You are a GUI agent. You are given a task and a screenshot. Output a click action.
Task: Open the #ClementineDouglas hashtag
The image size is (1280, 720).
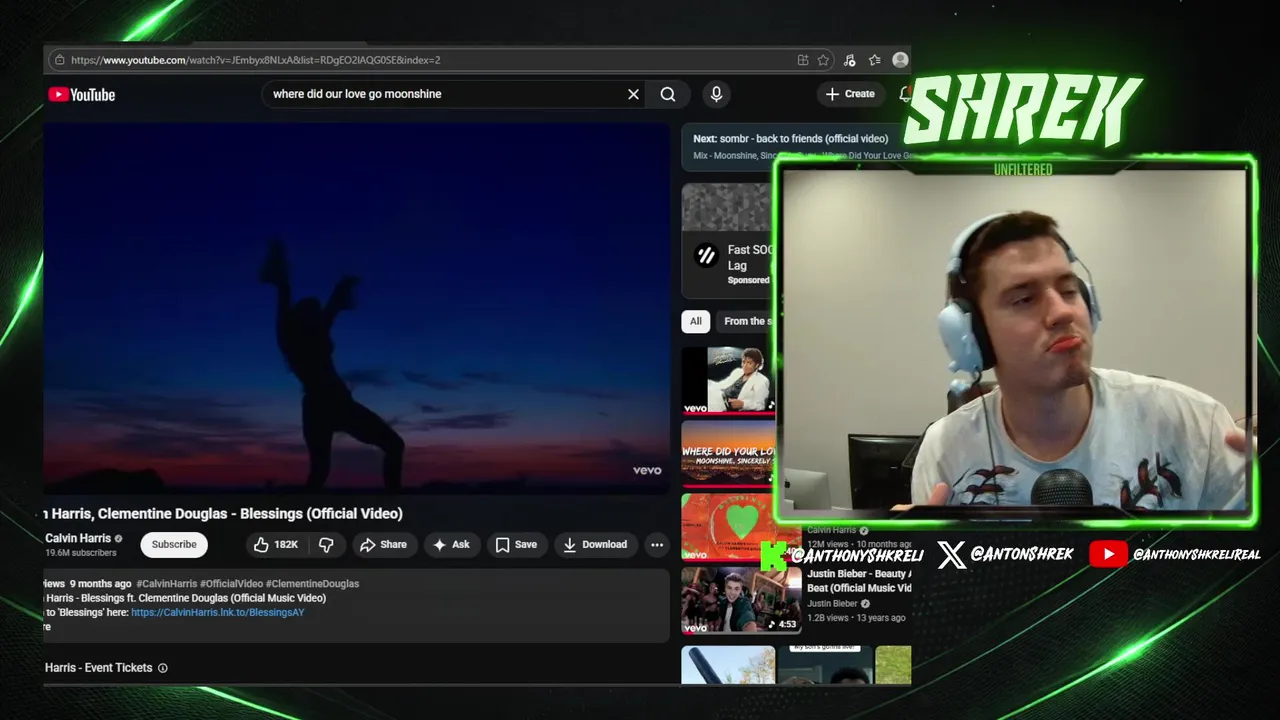tap(312, 584)
